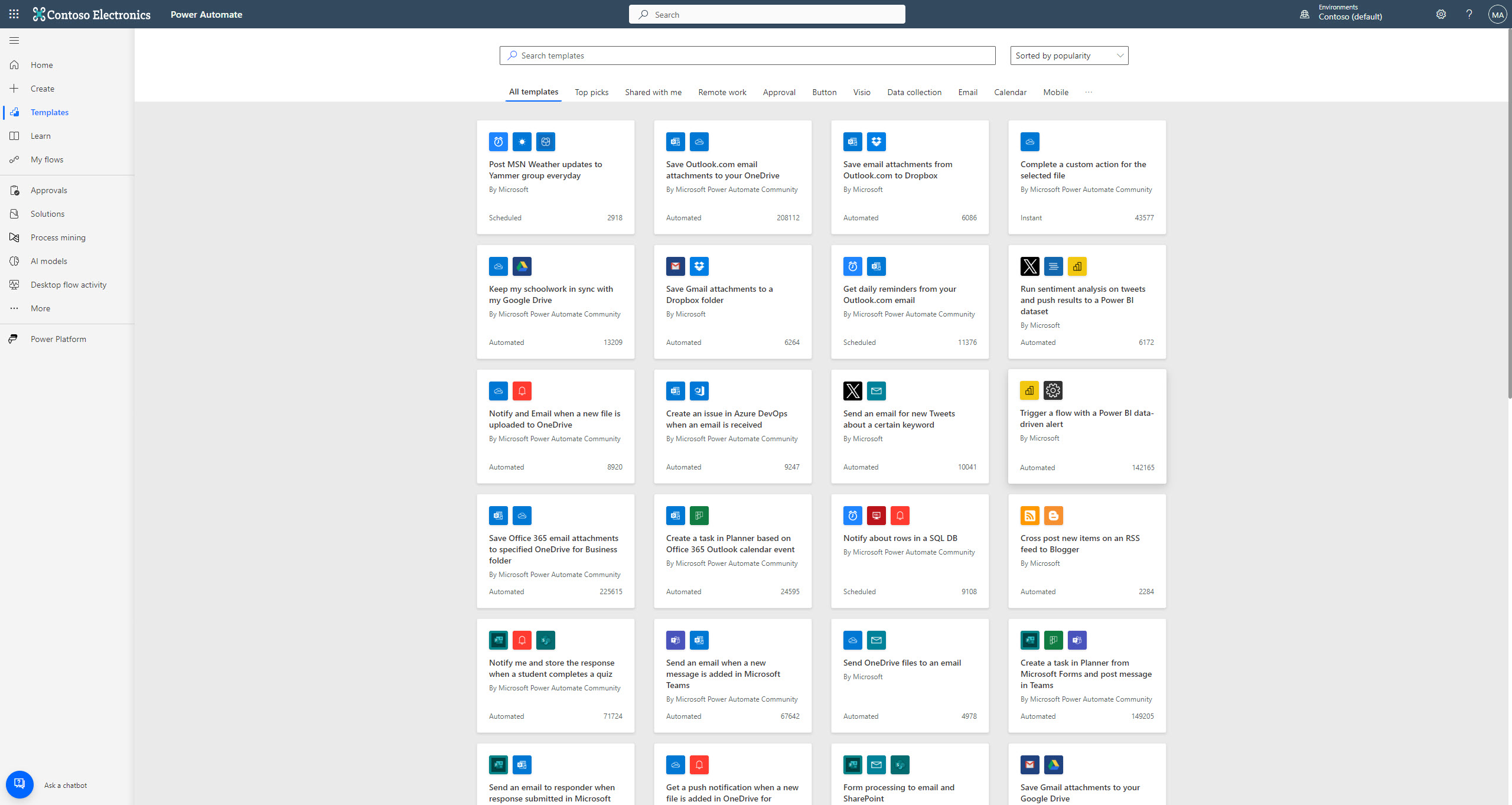
Task: Switch to the Calendar tab
Action: click(x=1010, y=92)
